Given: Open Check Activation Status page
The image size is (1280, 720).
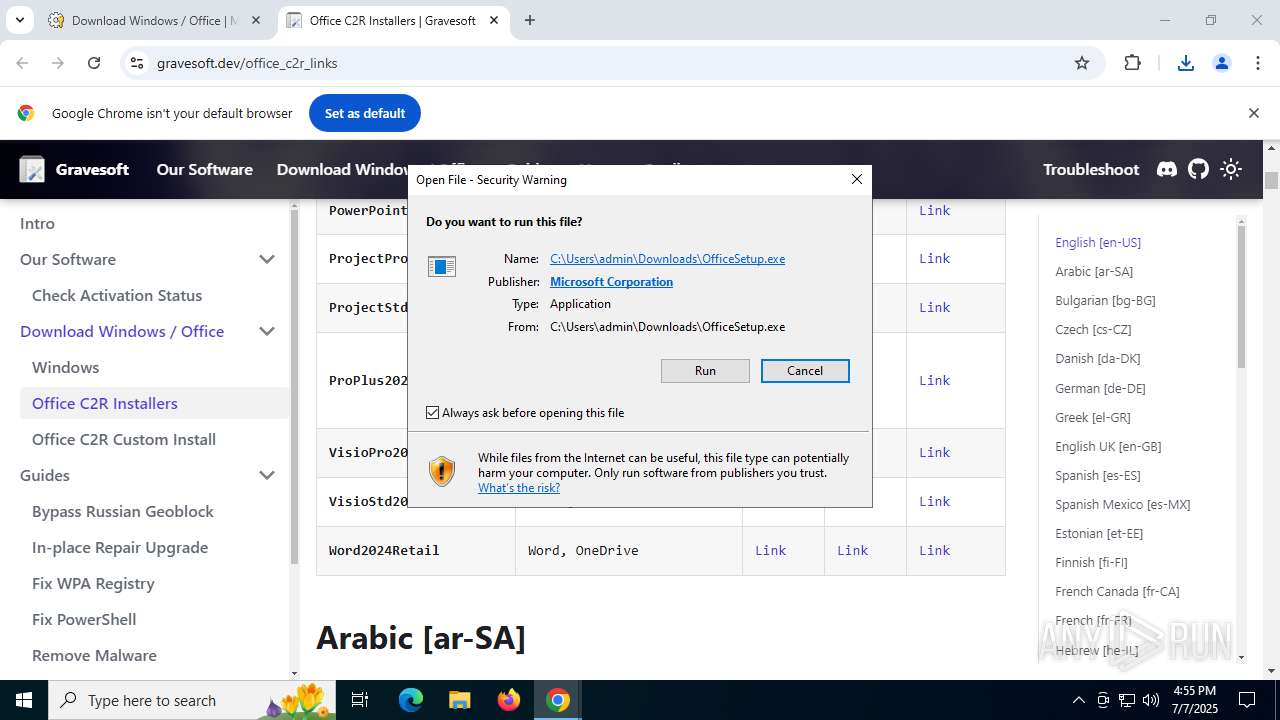Looking at the screenshot, I should [x=117, y=295].
